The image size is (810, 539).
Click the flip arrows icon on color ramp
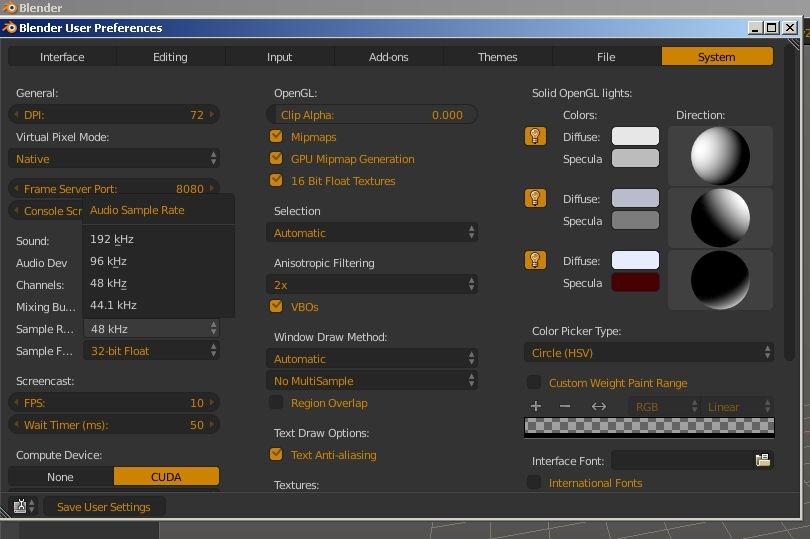[599, 407]
